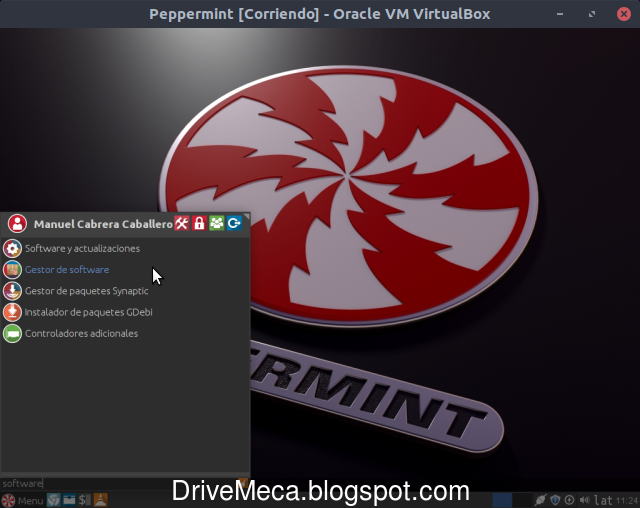Click the network connection tray icon

(x=540, y=500)
